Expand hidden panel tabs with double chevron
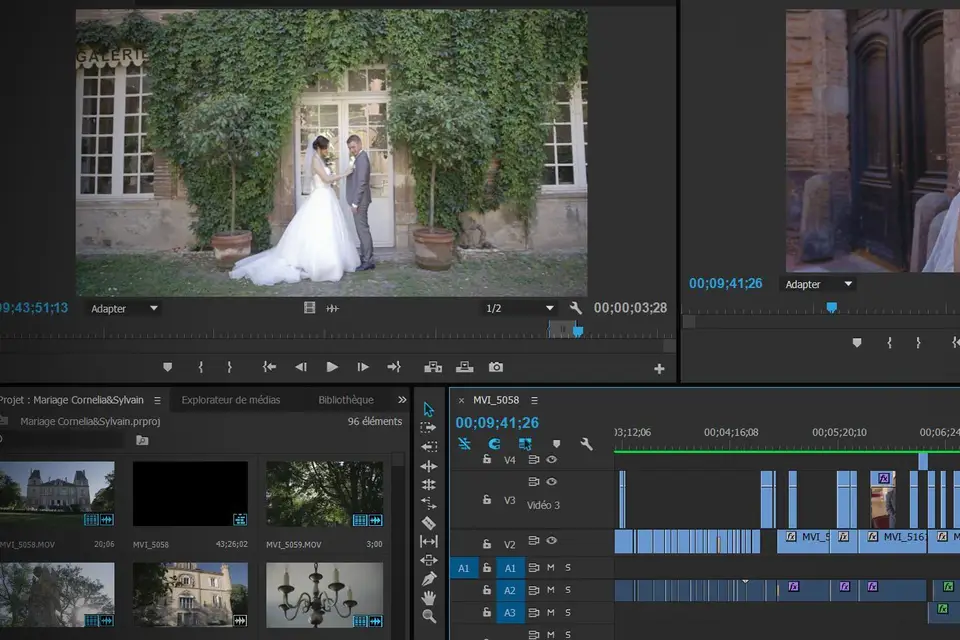The height and width of the screenshot is (640, 960). (x=402, y=400)
